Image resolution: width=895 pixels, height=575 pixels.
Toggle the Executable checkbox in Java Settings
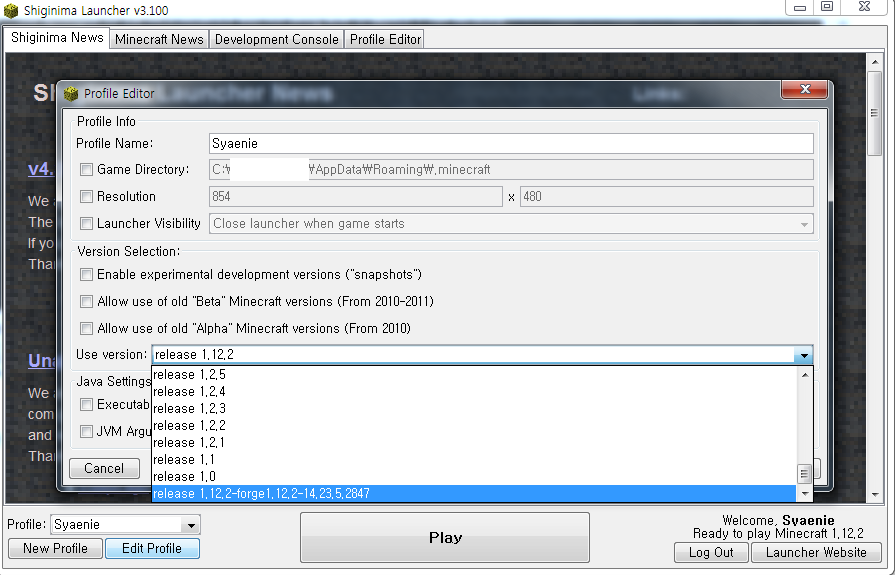(x=86, y=405)
